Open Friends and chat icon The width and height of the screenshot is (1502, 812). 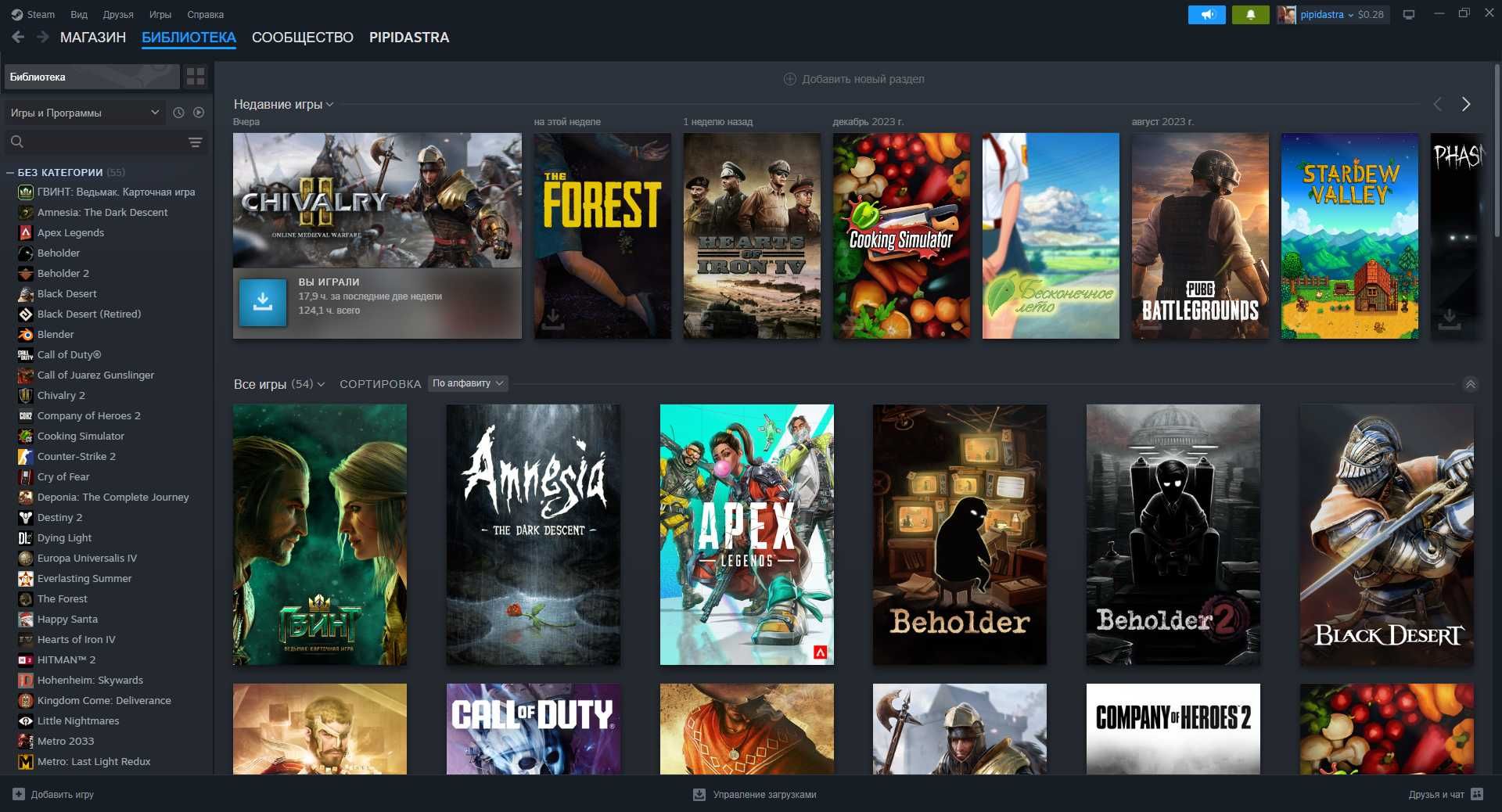click(x=1477, y=794)
